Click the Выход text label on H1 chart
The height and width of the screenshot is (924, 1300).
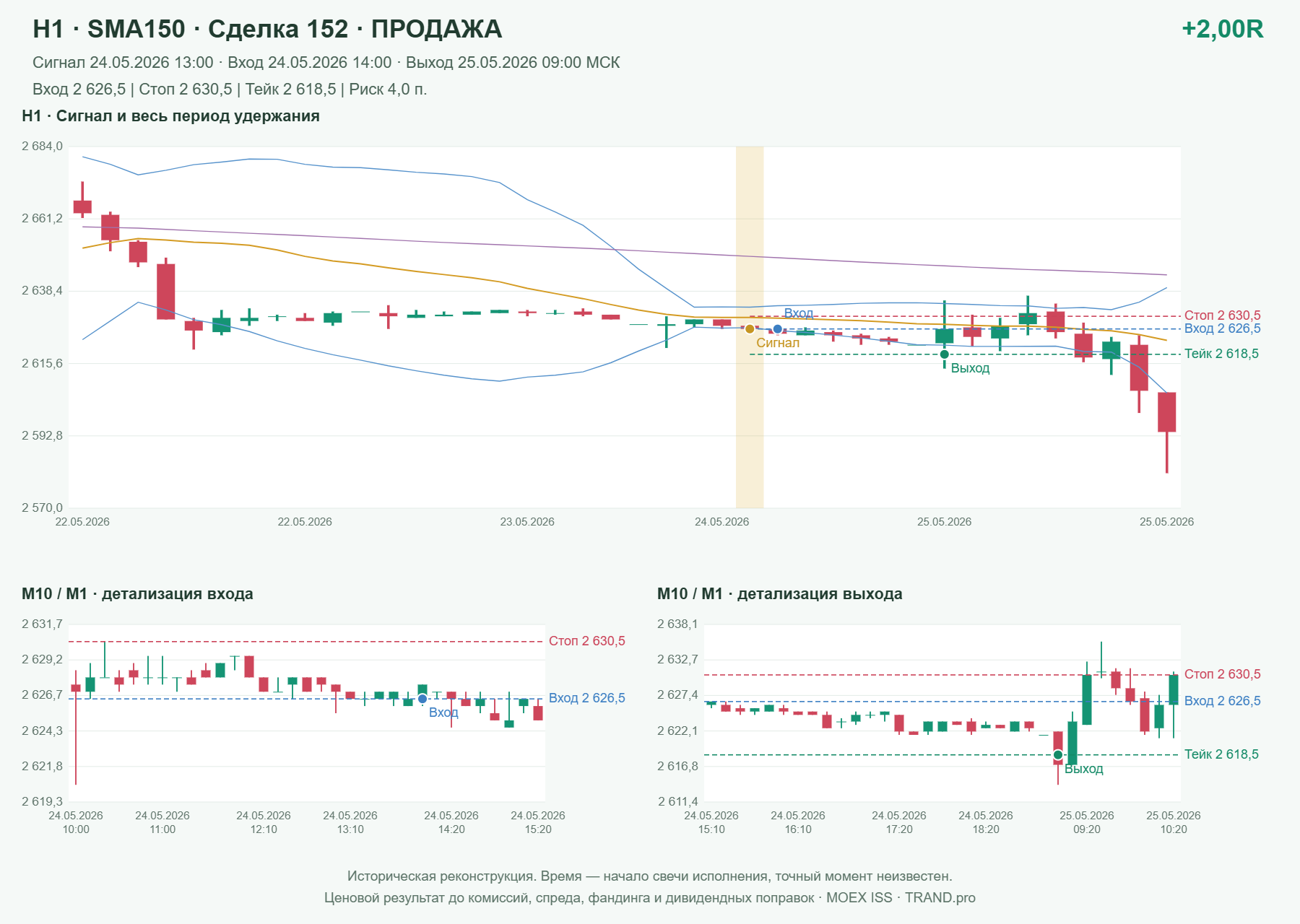pos(970,368)
